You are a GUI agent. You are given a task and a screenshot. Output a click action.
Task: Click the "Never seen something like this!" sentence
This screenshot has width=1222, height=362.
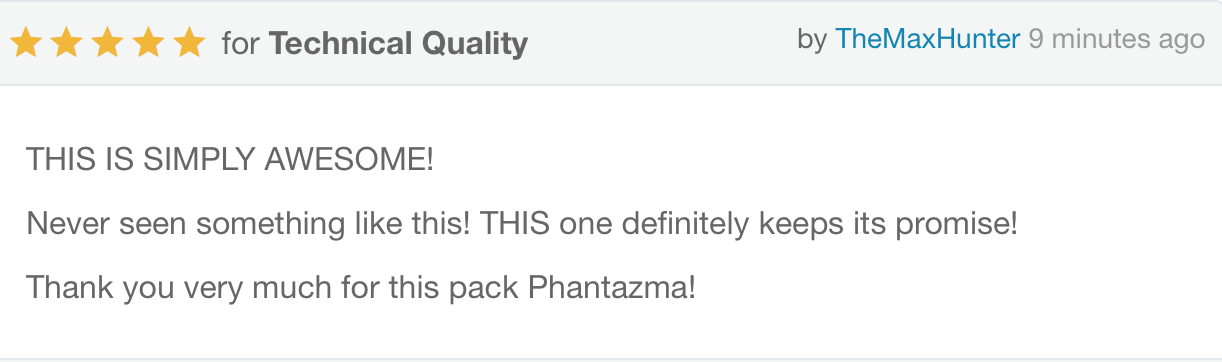[249, 224]
